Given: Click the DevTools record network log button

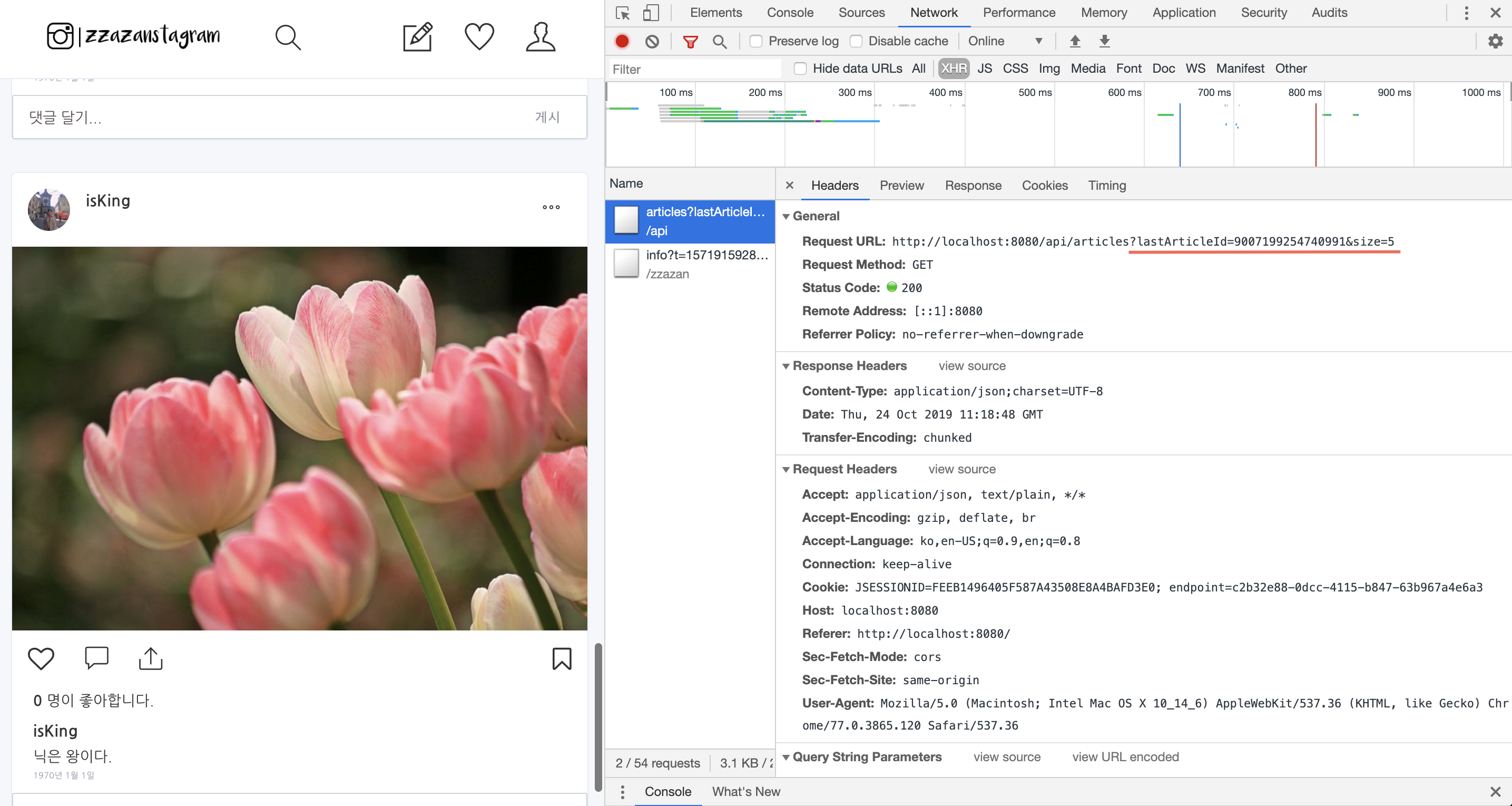Looking at the screenshot, I should pyautogui.click(x=622, y=41).
